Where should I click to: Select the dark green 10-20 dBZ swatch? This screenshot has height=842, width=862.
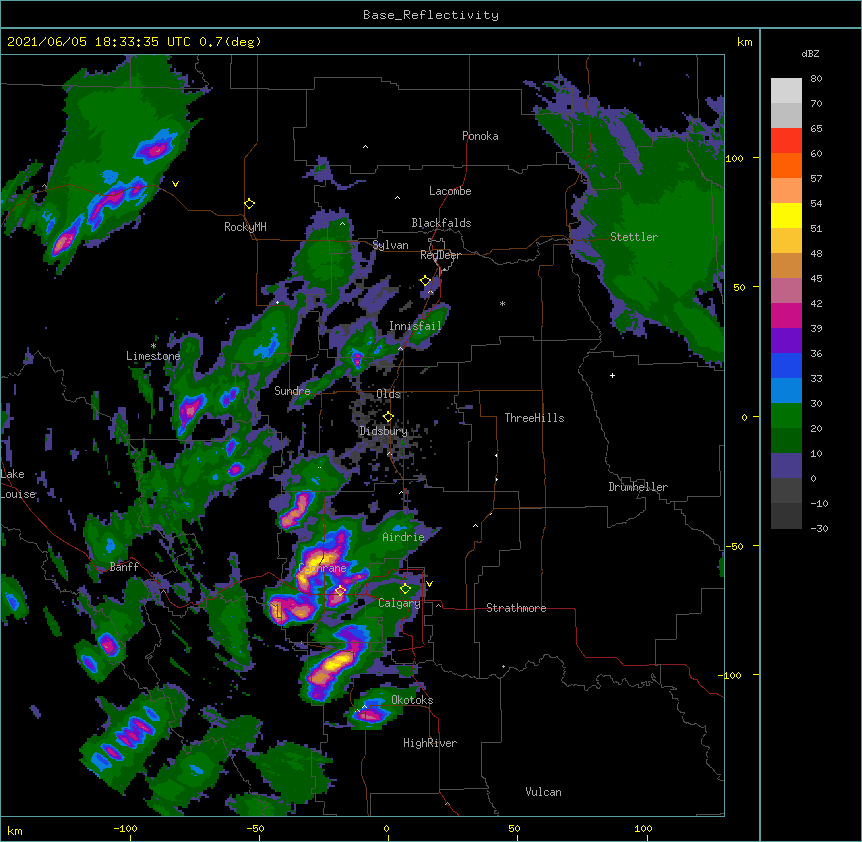pyautogui.click(x=786, y=441)
